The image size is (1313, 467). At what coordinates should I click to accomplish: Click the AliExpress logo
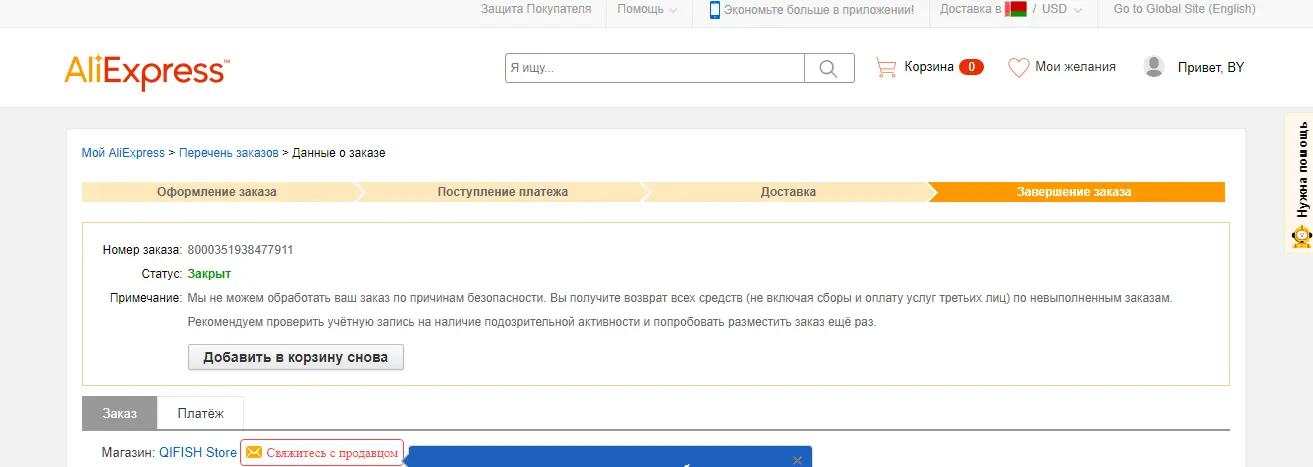coord(147,72)
